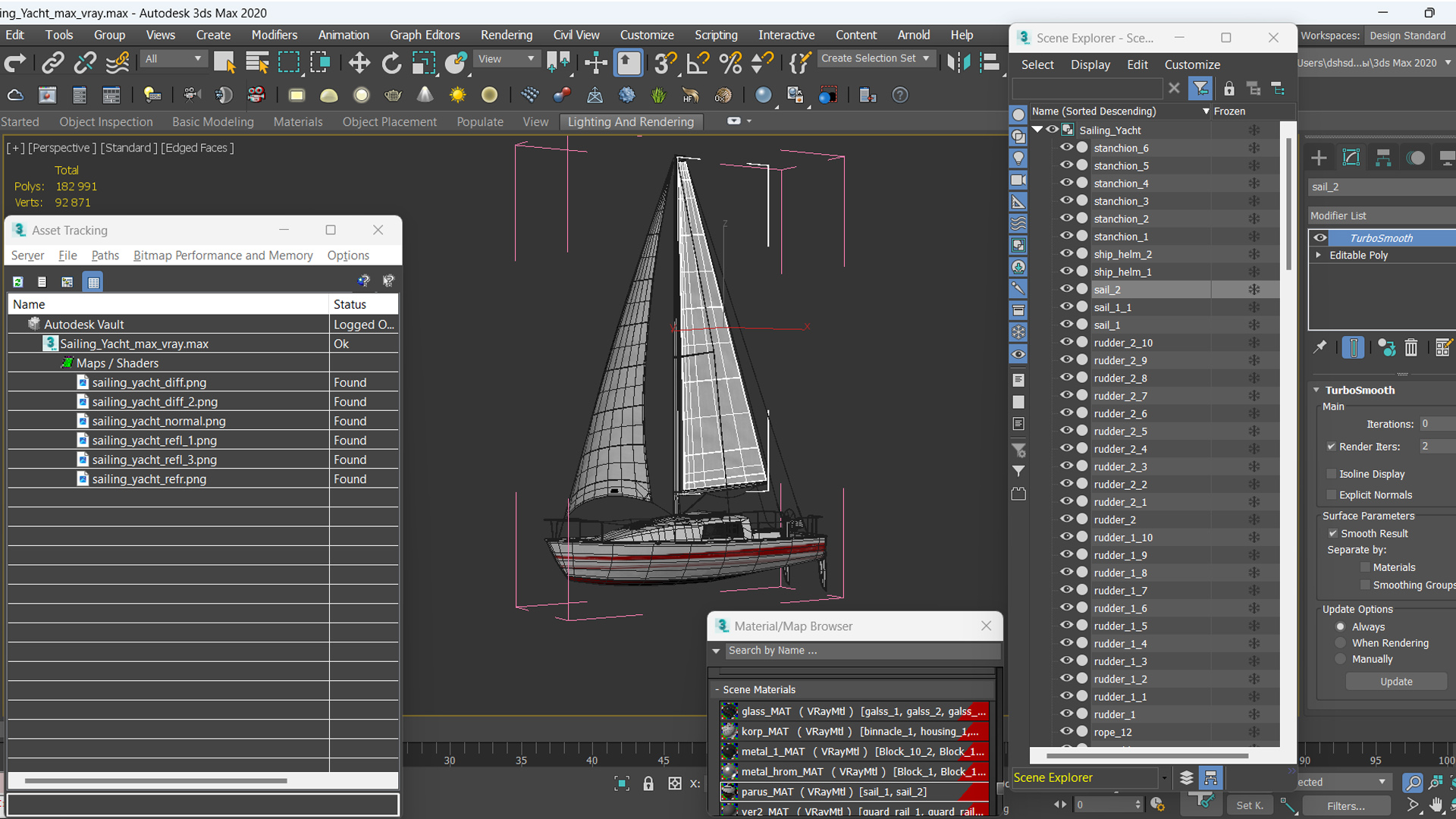Screen dimensions: 1456x819
Task: Click the Status column header in Asset Tracking
Action: click(x=363, y=304)
